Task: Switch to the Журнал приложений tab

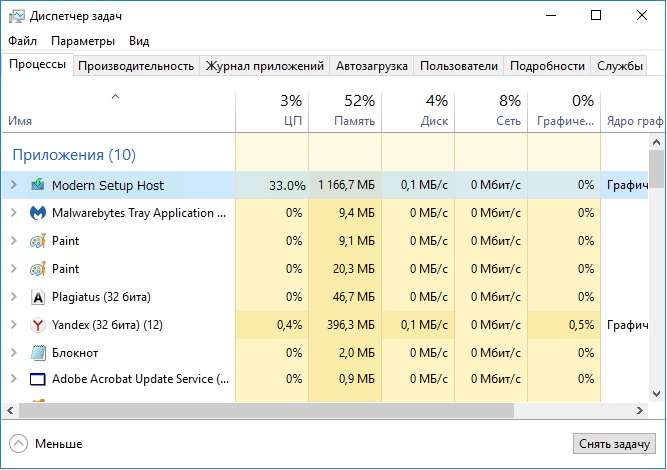Action: point(265,66)
